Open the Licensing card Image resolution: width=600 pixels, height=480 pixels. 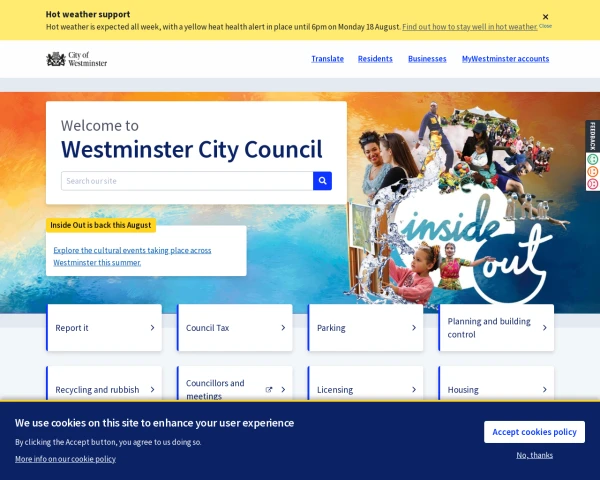coord(365,384)
